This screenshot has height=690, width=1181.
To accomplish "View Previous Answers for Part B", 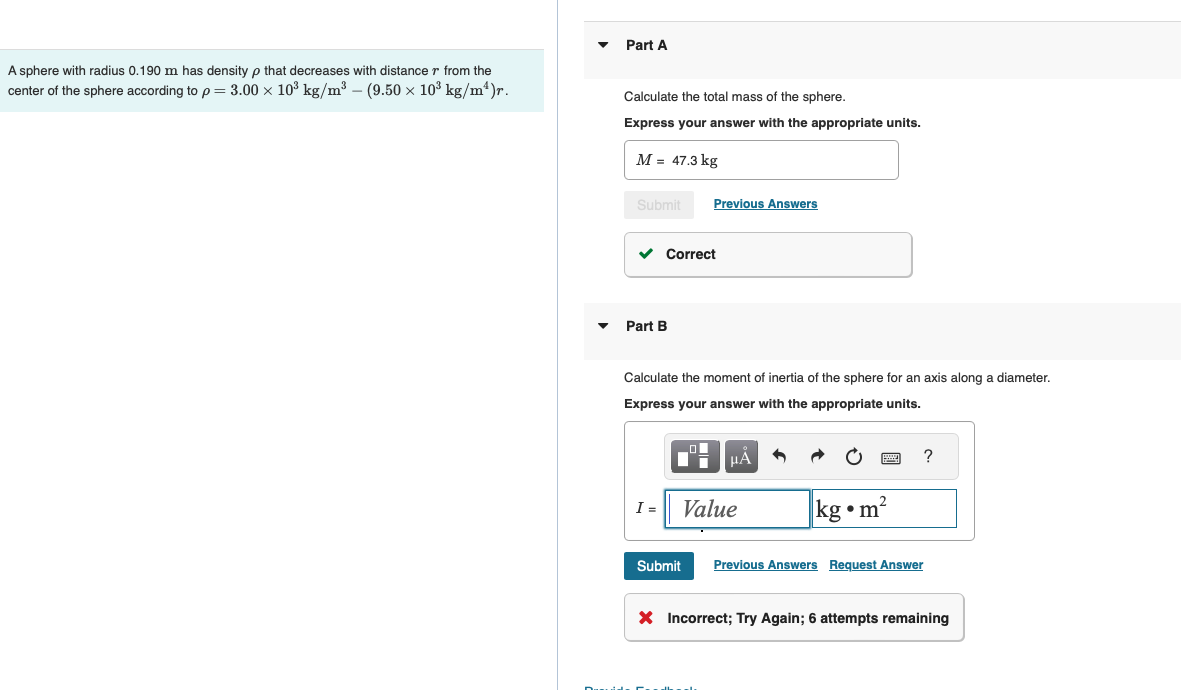I will [765, 565].
